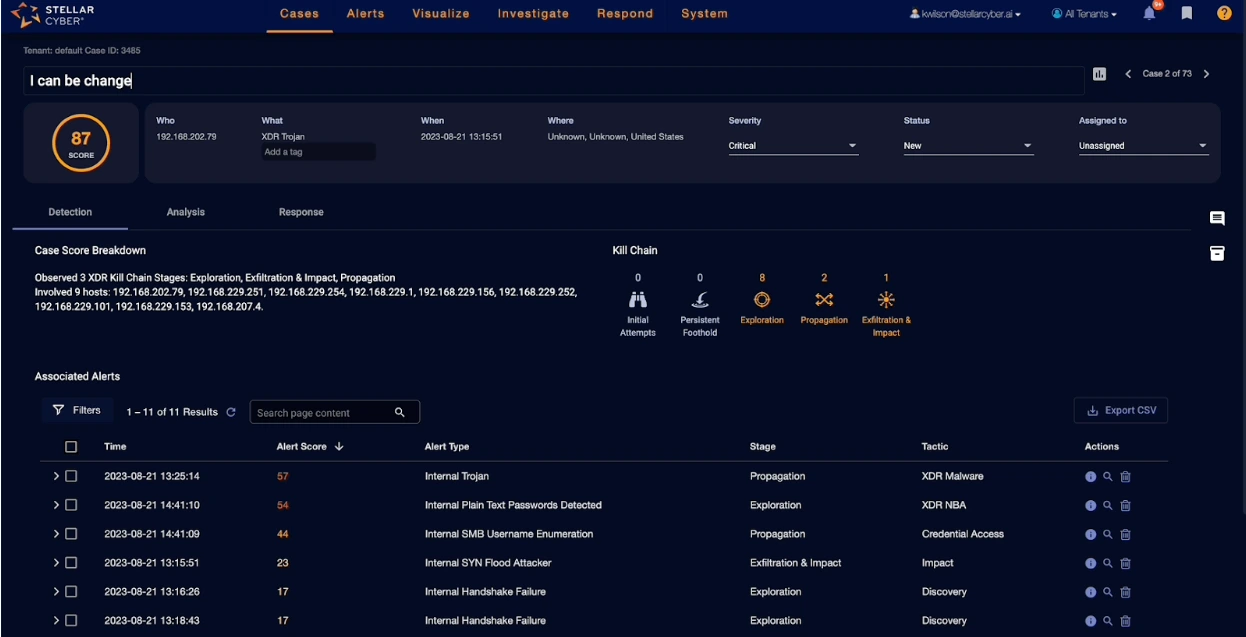Click the Add a tag field

pyautogui.click(x=318, y=152)
